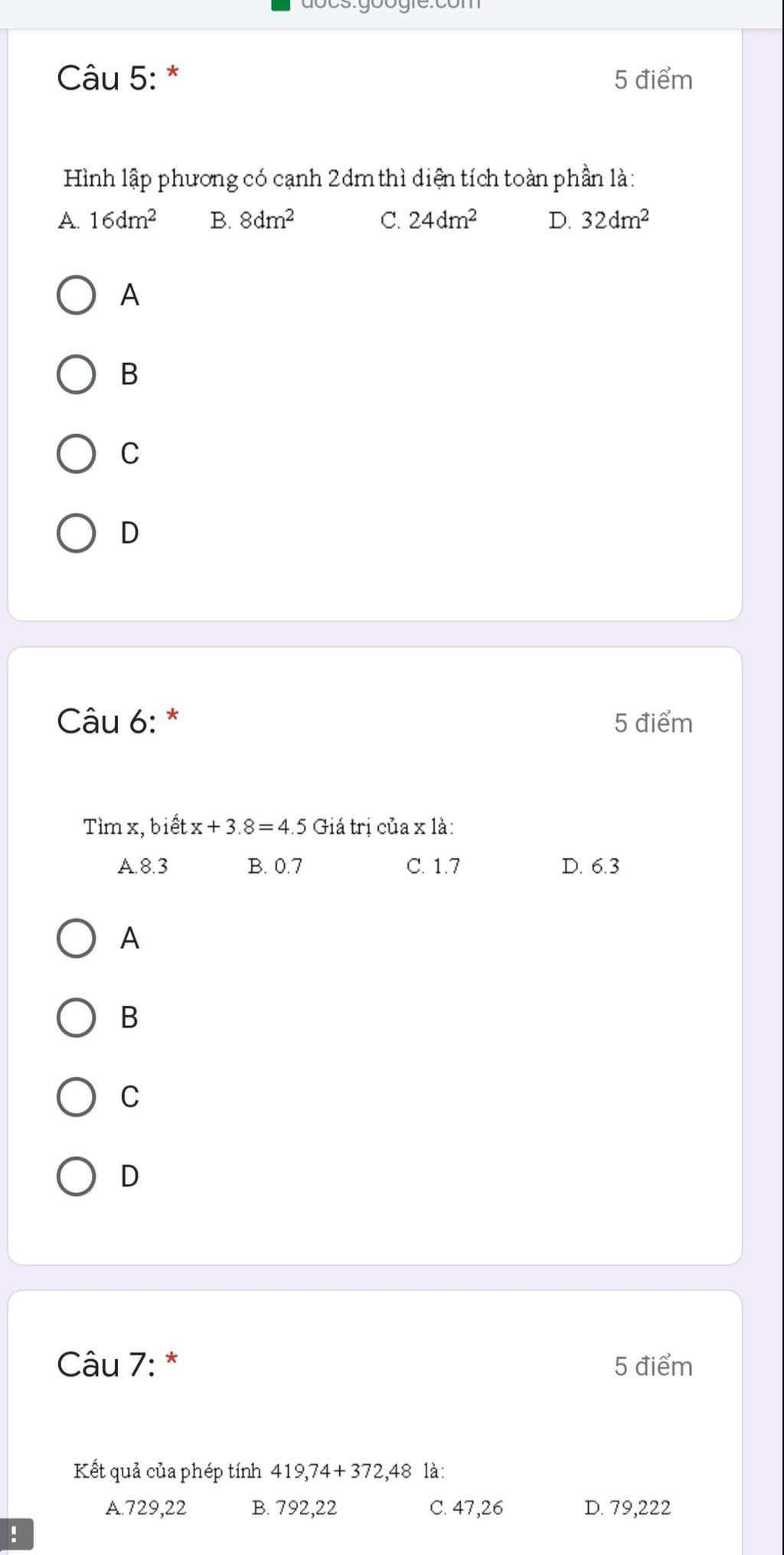784x1555 pixels.
Task: Click the Câu 6 equation image
Action: (x=352, y=846)
